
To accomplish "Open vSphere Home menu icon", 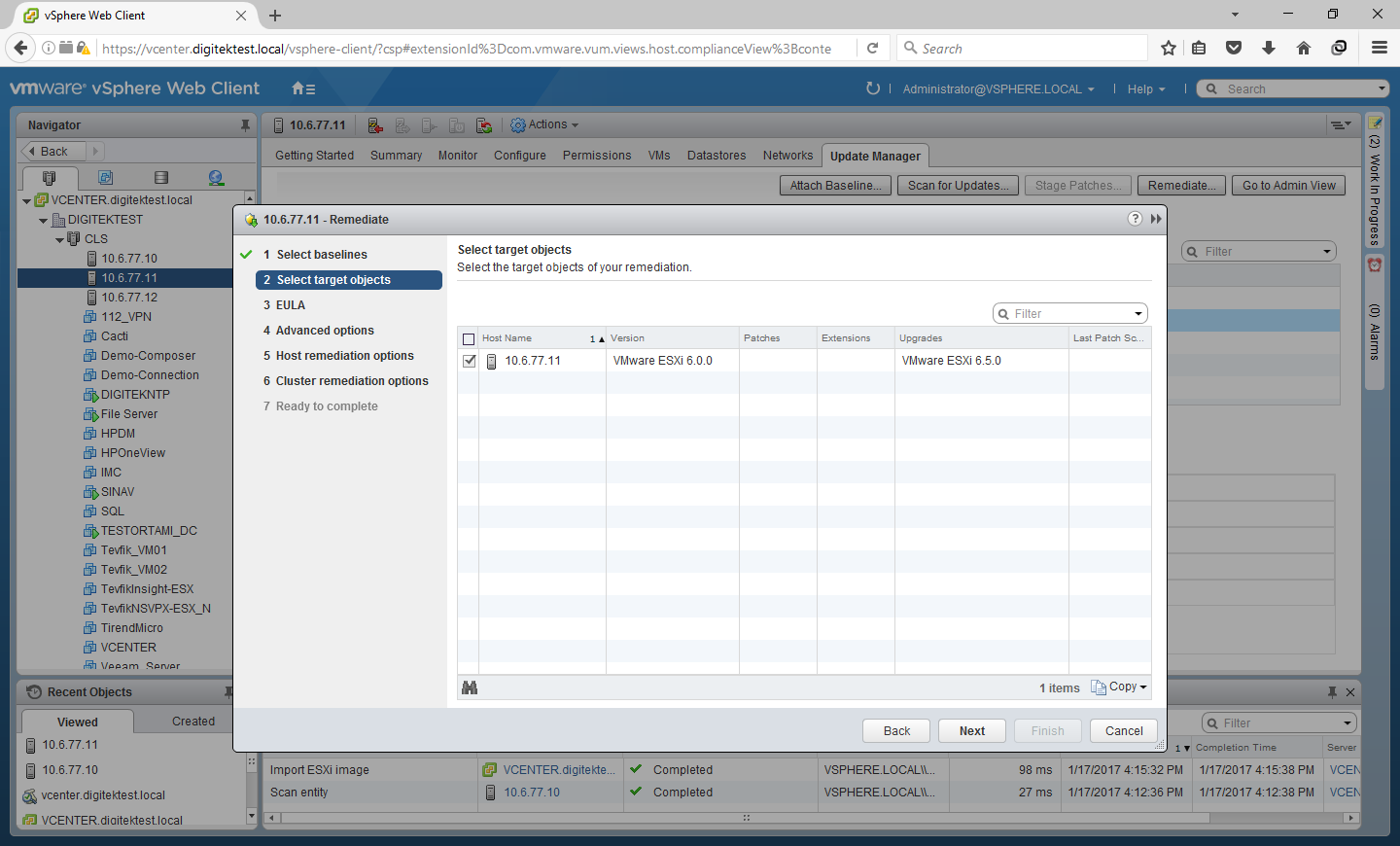I will (303, 88).
